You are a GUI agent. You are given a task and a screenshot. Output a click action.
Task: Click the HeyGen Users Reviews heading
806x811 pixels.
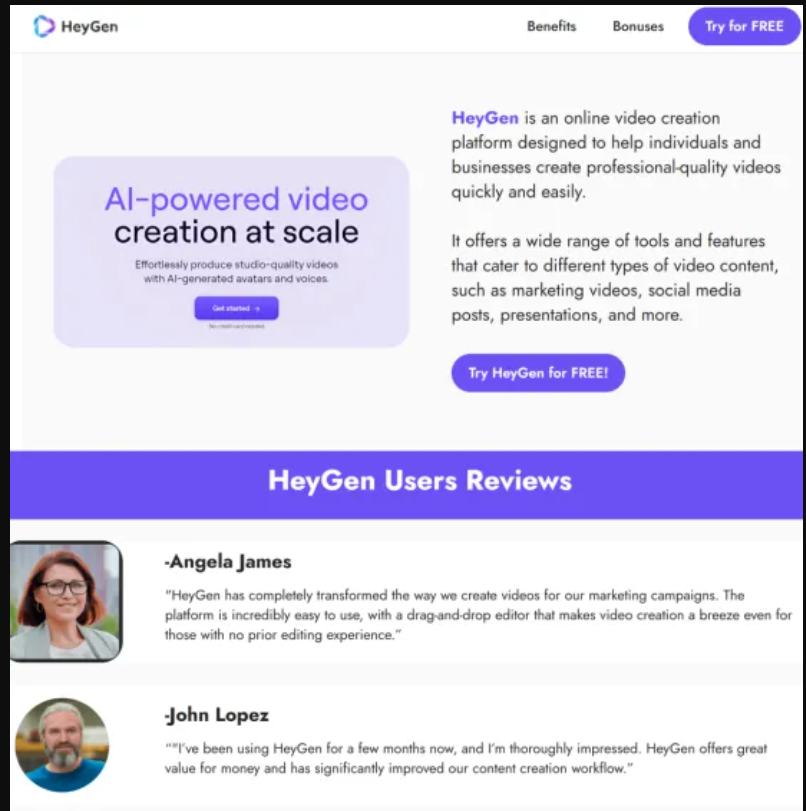419,481
